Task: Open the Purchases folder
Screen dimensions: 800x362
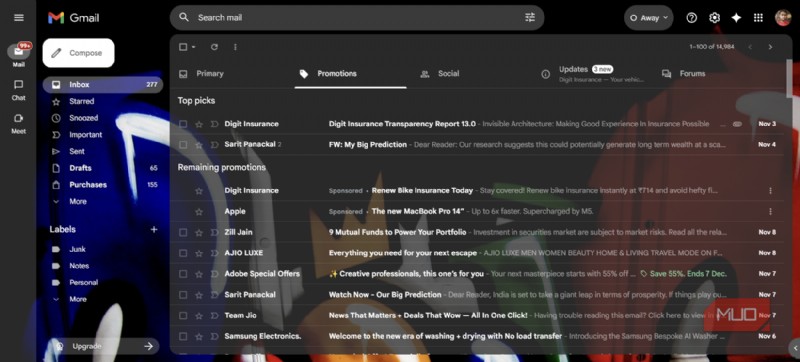Action: 103,185
